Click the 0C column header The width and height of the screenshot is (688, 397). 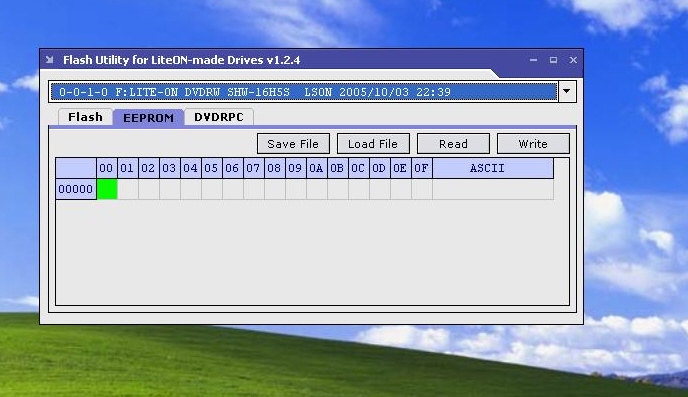point(358,168)
